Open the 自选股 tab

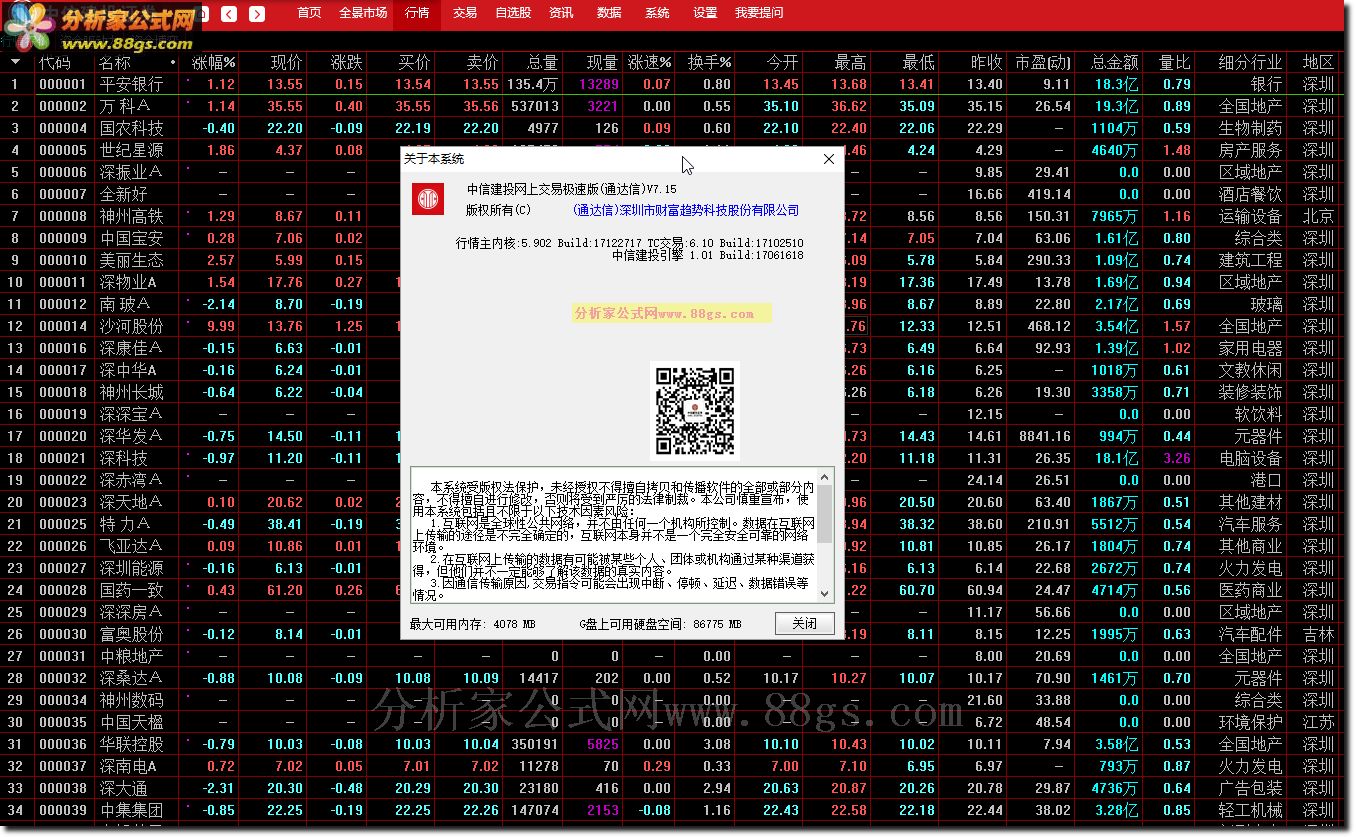pyautogui.click(x=513, y=13)
